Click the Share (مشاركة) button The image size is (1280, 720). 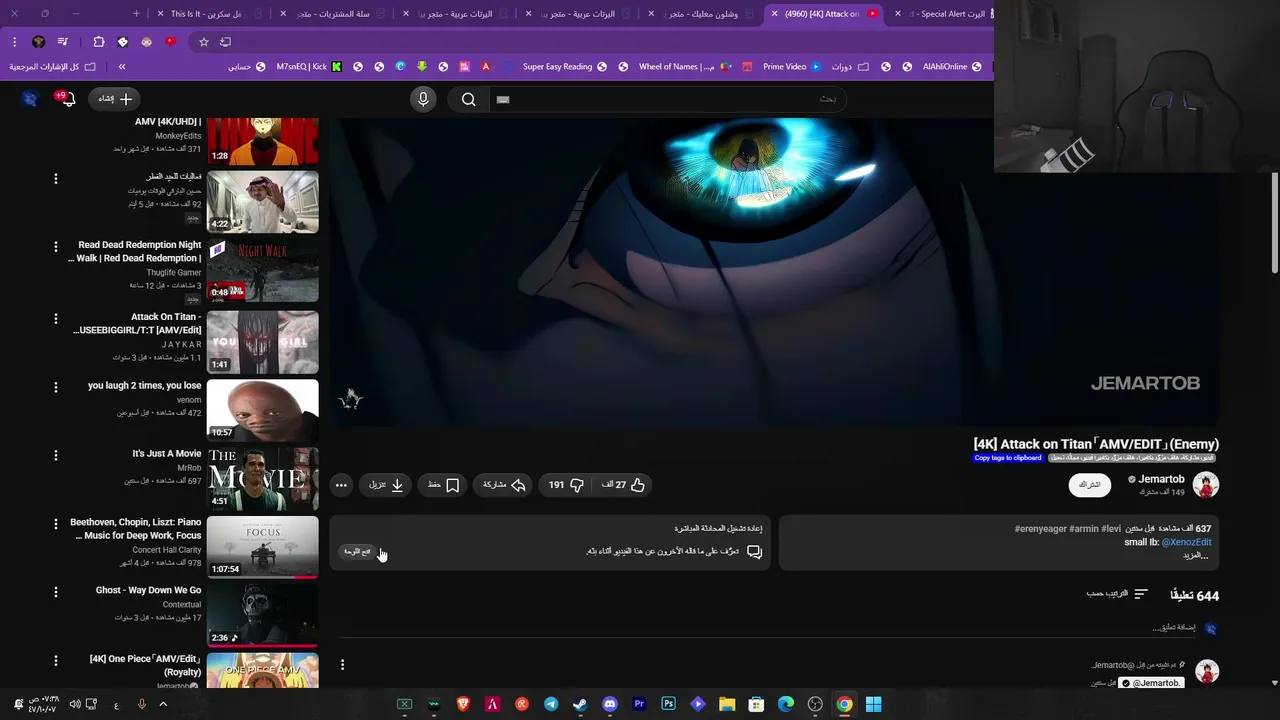pos(504,485)
